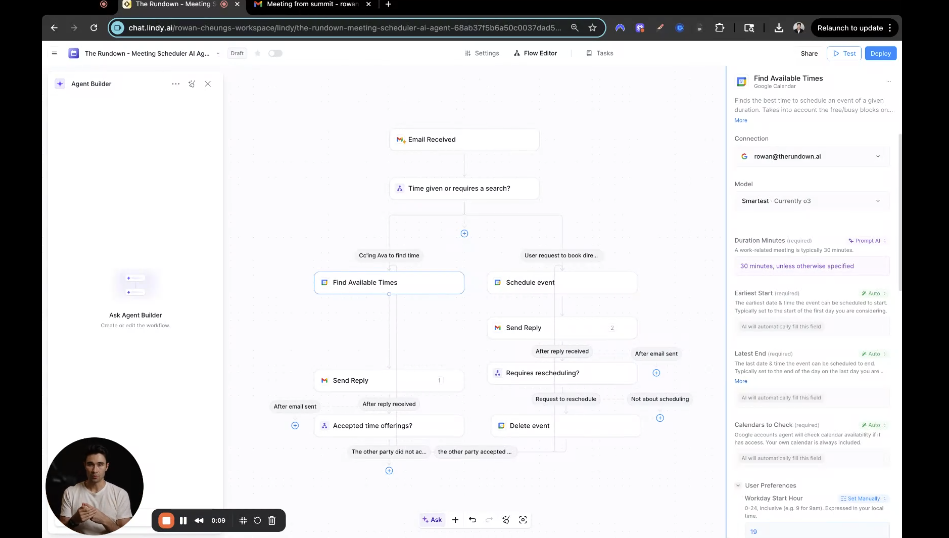The width and height of the screenshot is (949, 538).
Task: Clear the Agent Builder chat with broom icon
Action: [192, 84]
